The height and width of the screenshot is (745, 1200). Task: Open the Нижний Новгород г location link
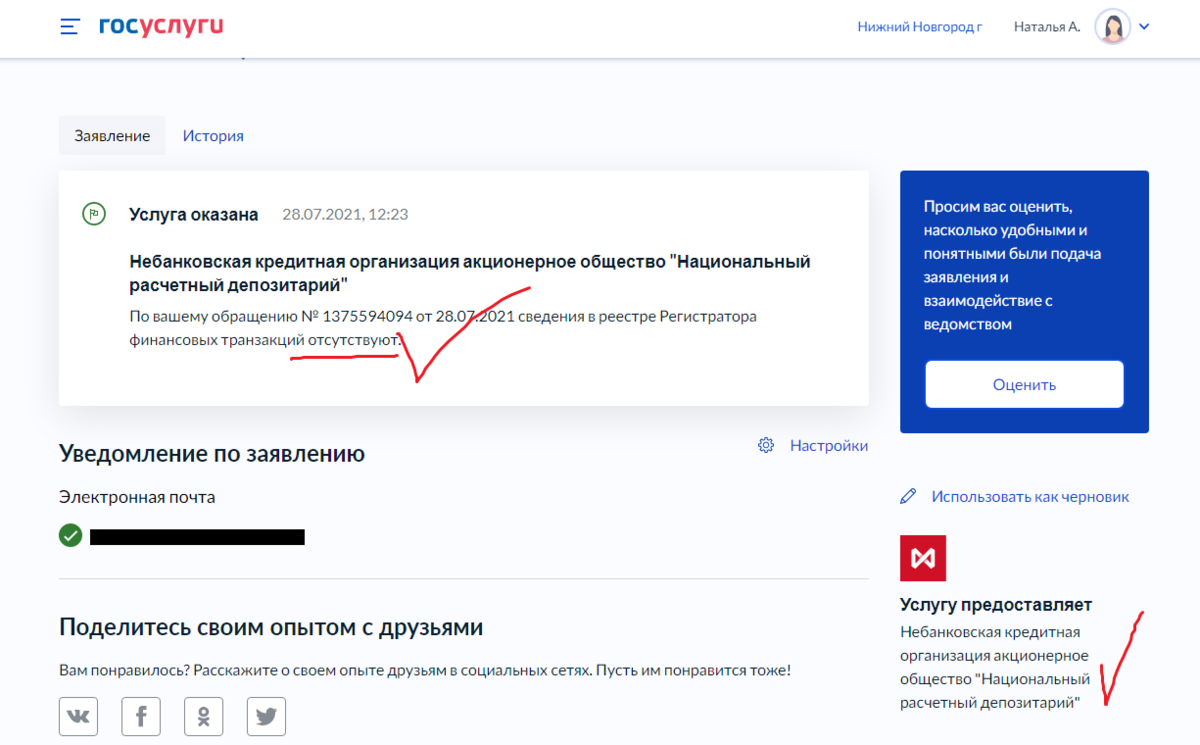tap(920, 27)
